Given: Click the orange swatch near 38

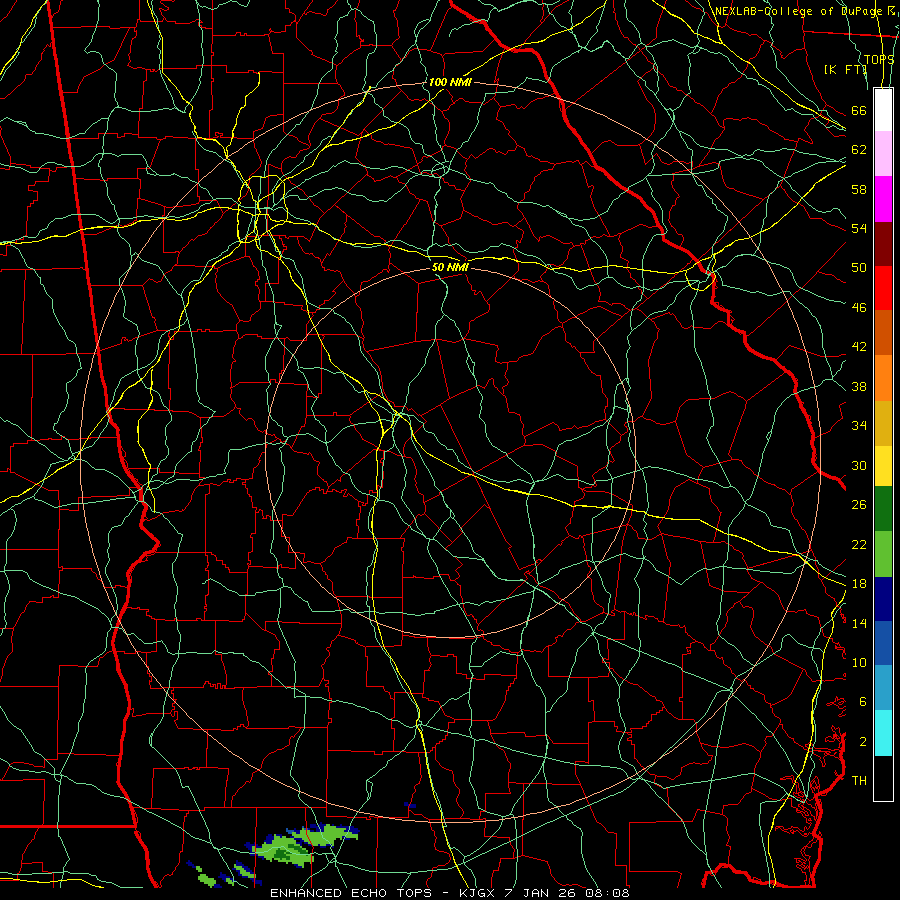Looking at the screenshot, I should 883,378.
